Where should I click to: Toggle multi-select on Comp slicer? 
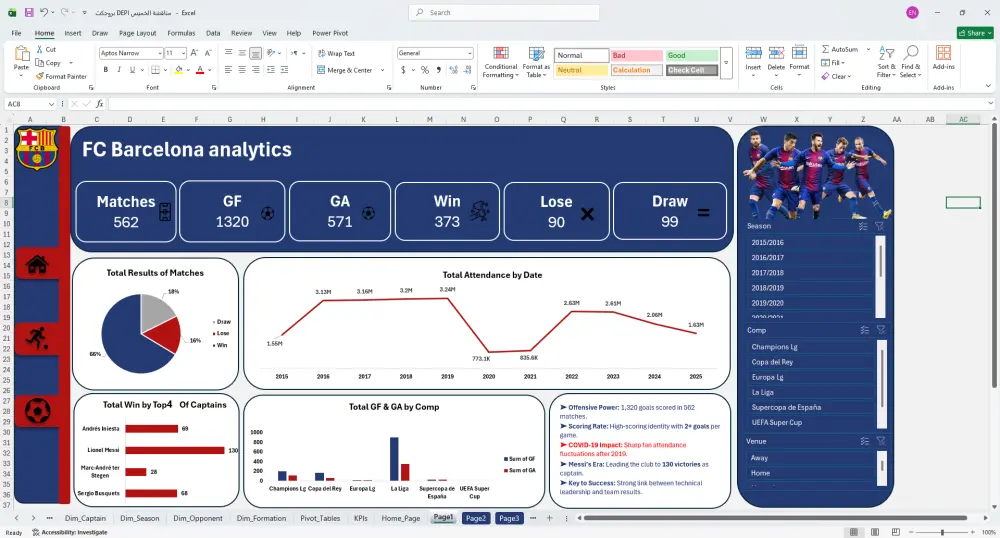point(865,330)
